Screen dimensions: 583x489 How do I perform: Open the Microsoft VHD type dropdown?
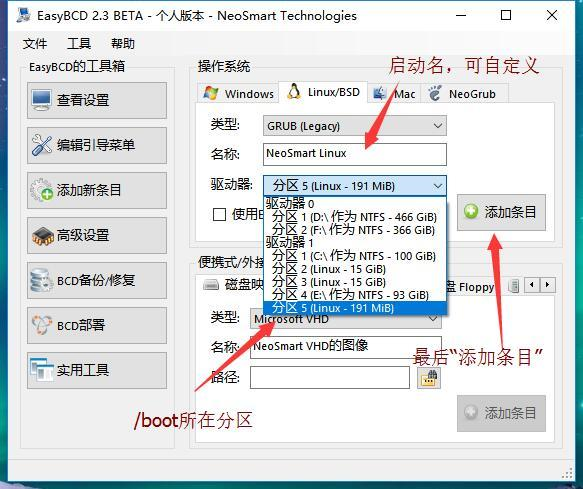point(346,319)
